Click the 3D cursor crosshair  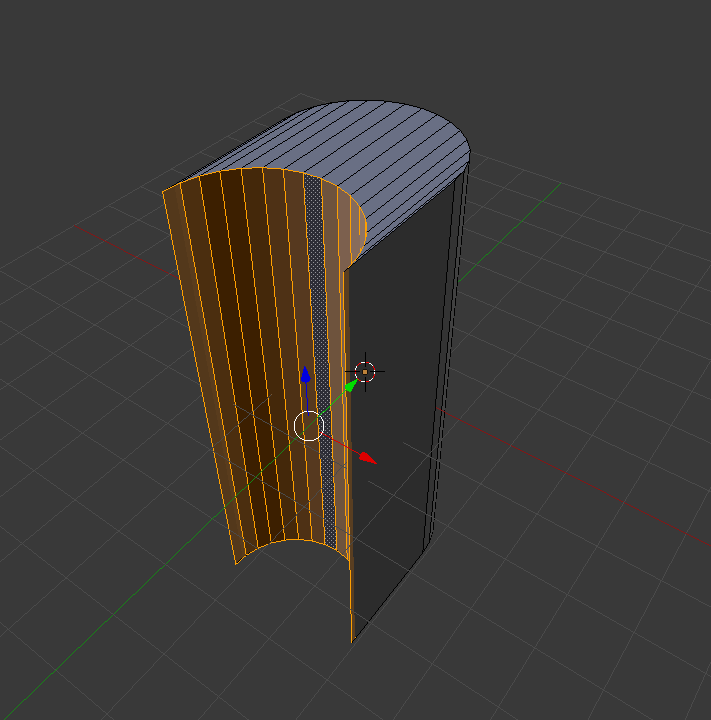point(365,372)
